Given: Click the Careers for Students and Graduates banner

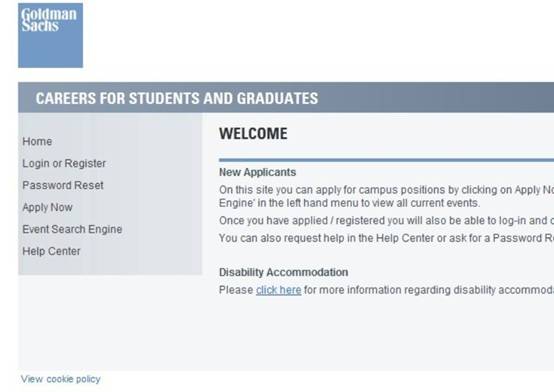Looking at the screenshot, I should (286, 98).
